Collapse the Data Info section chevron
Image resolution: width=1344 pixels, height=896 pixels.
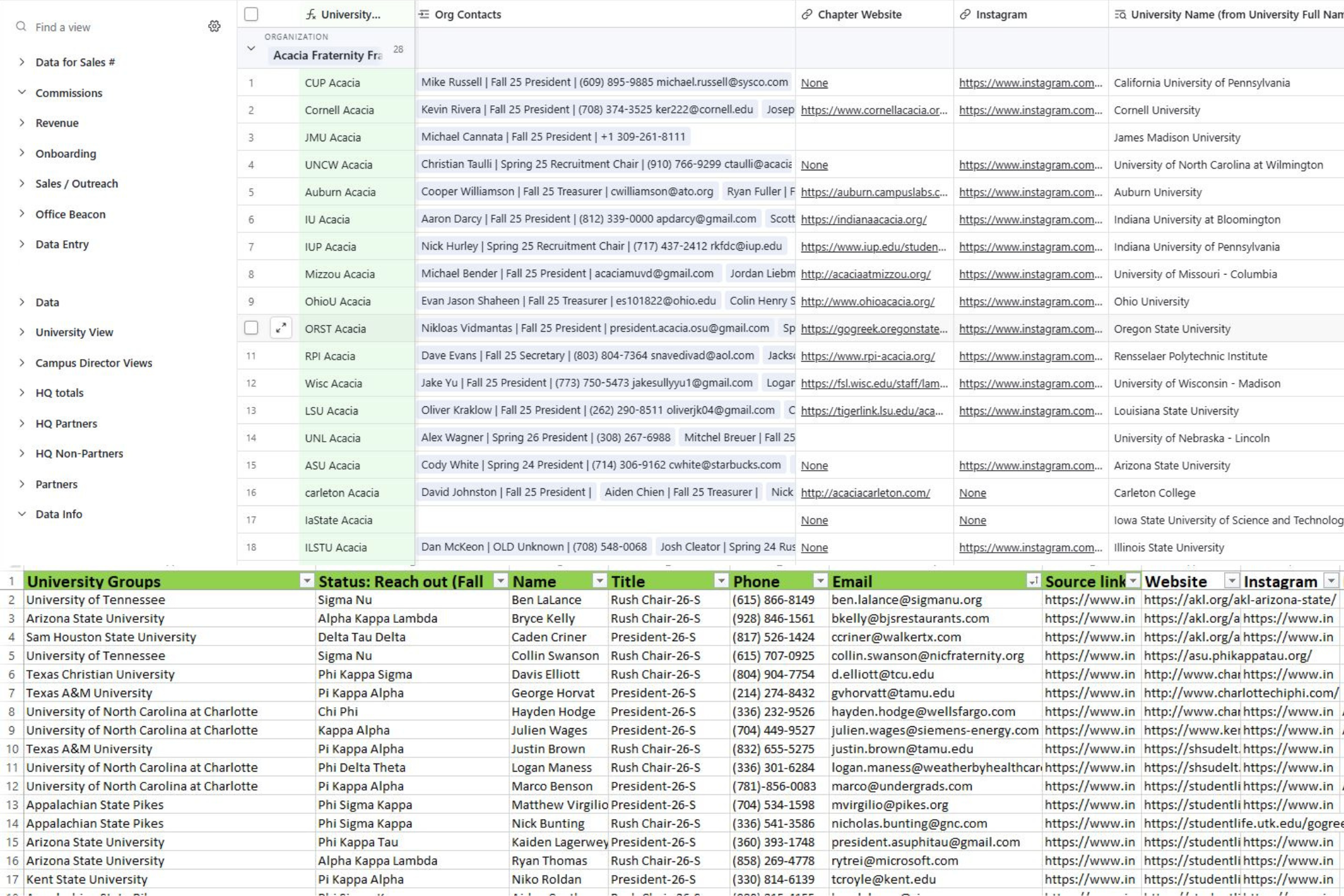coord(22,514)
